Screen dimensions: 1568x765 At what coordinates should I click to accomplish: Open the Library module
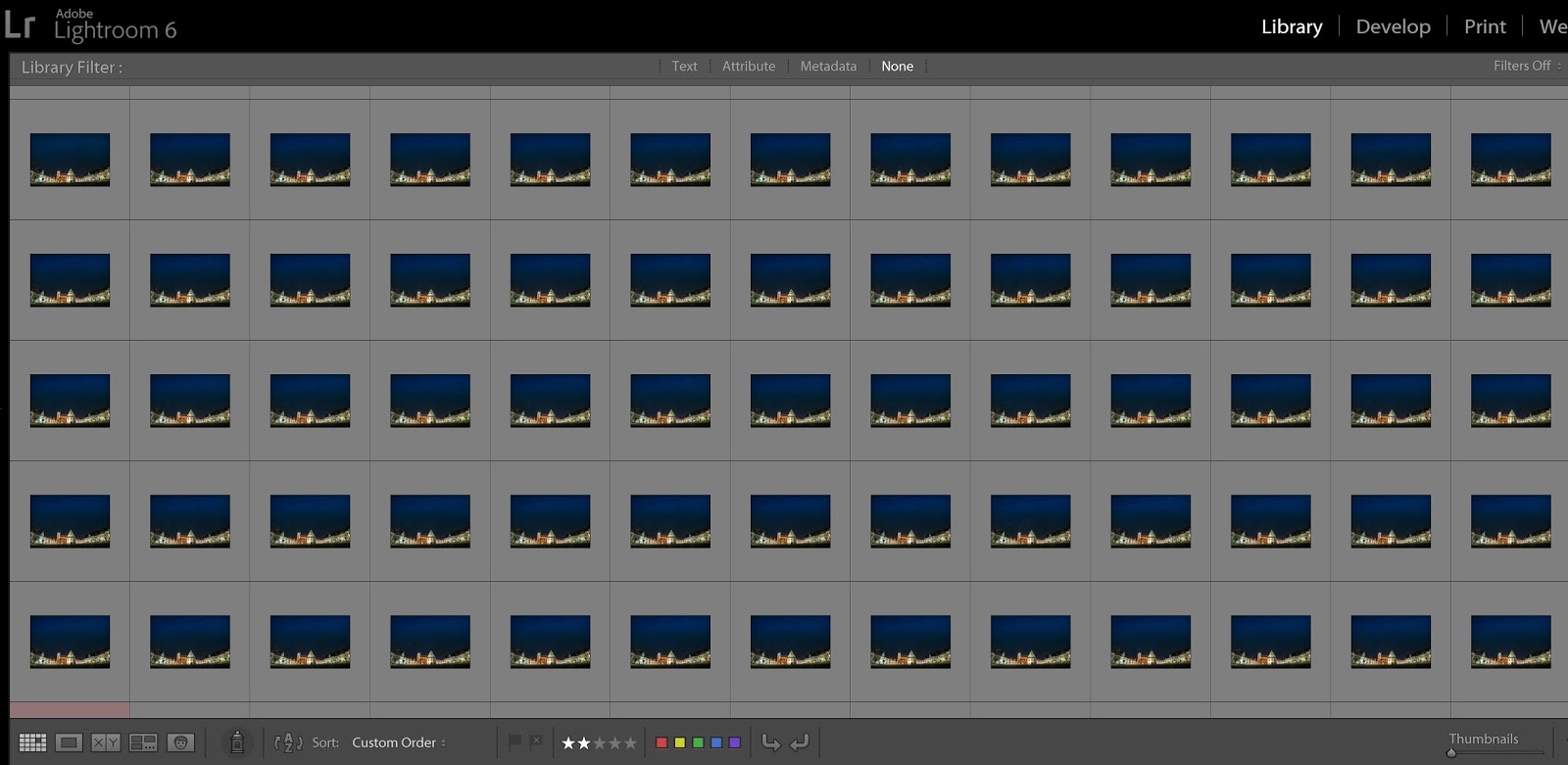point(1292,26)
